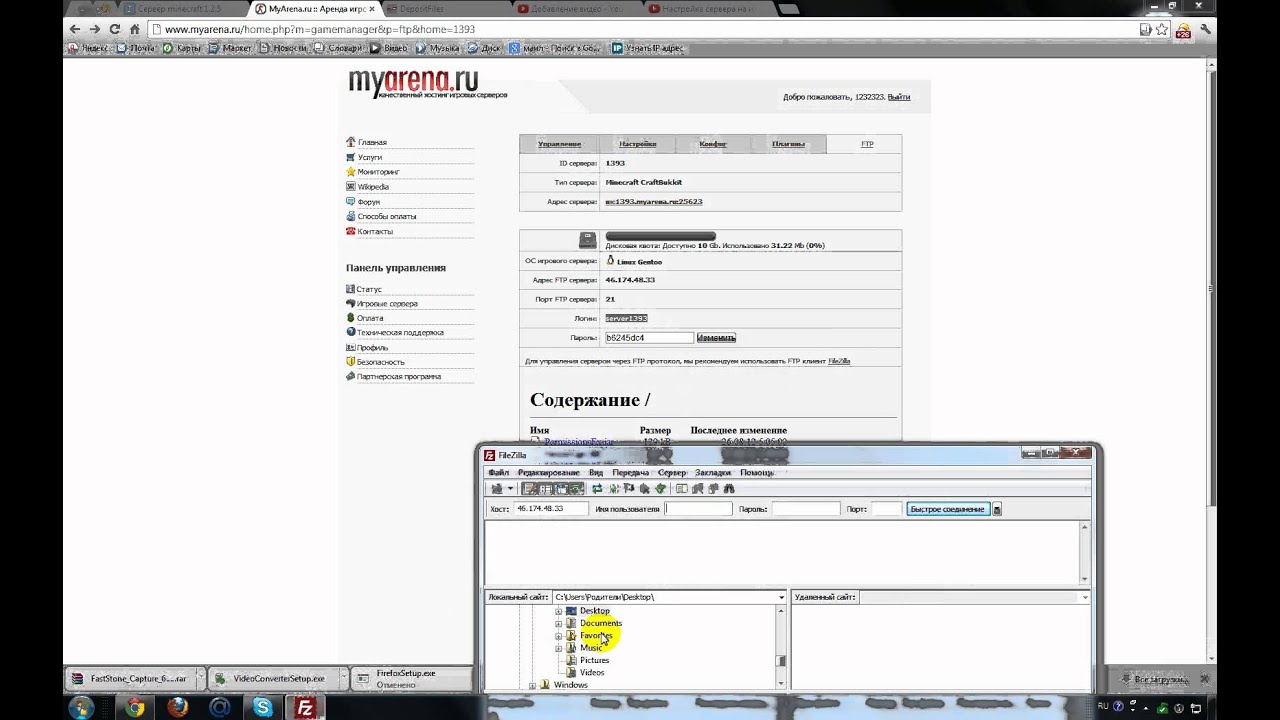Open the Настройки tab on MyArena page
Image resolution: width=1280 pixels, height=720 pixels.
pyautogui.click(x=637, y=144)
